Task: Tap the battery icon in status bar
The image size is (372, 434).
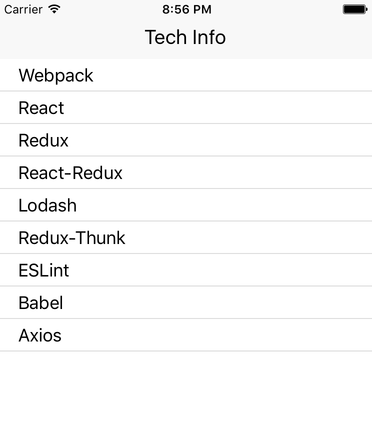Action: coord(355,9)
